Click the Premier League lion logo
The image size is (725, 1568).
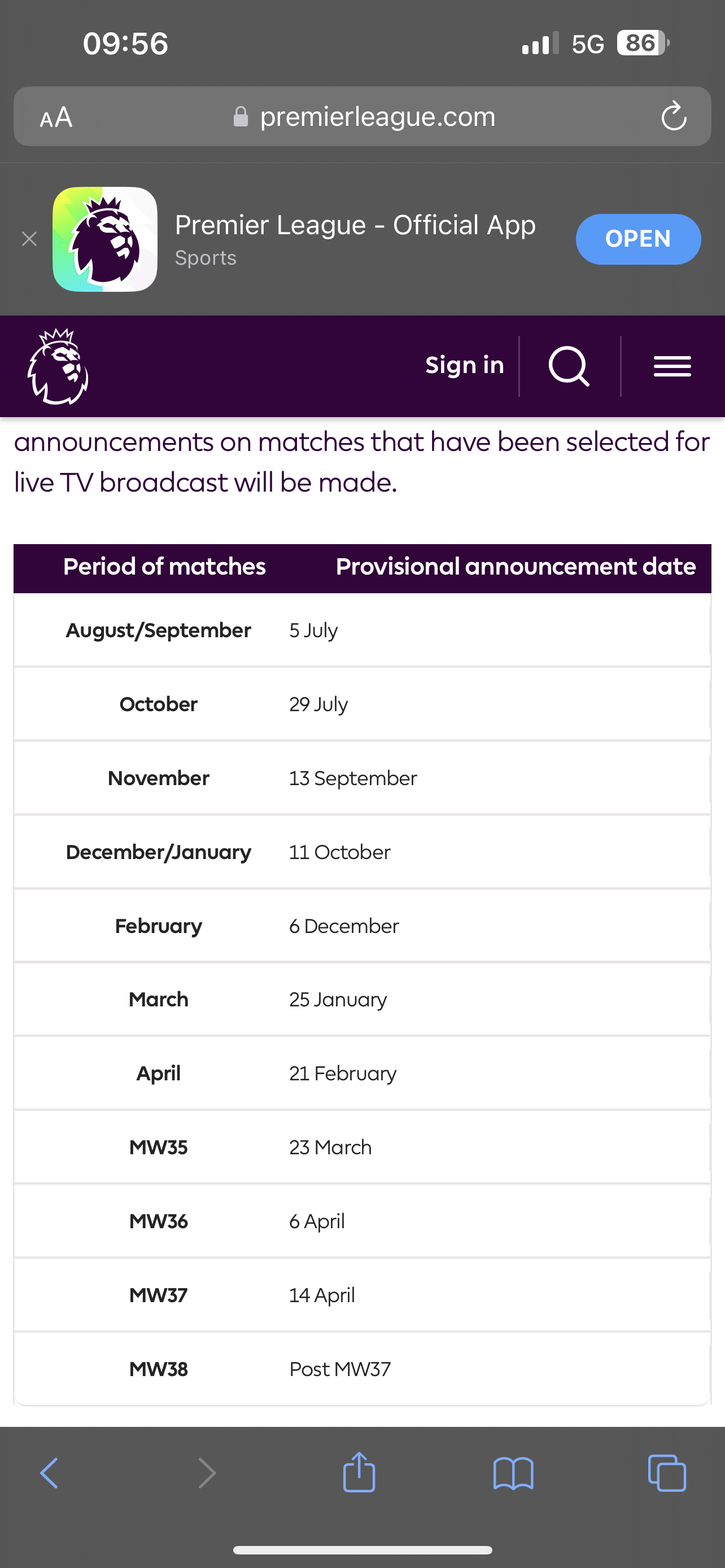click(x=58, y=366)
